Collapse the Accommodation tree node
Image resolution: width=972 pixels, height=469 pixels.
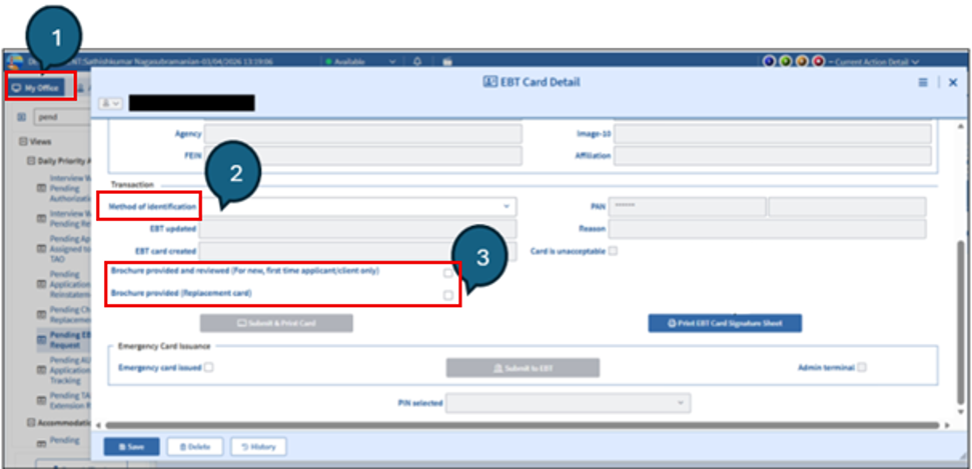(32, 423)
